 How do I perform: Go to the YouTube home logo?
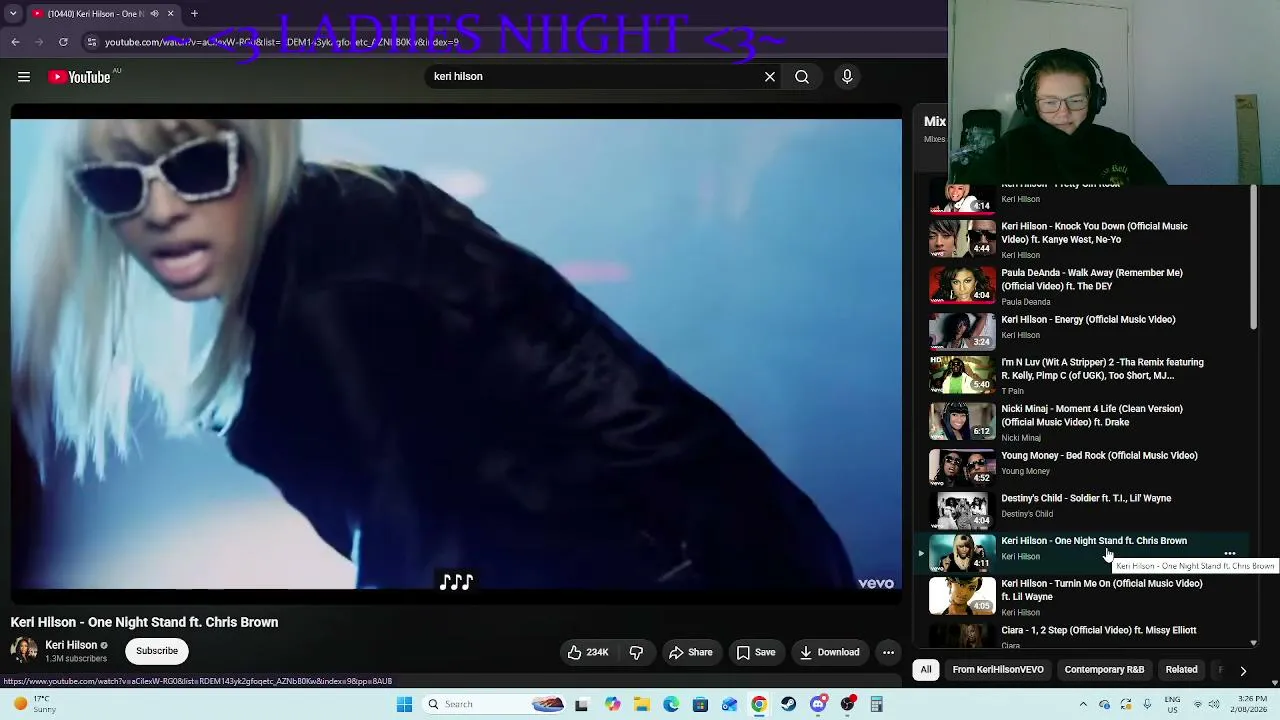(x=79, y=77)
